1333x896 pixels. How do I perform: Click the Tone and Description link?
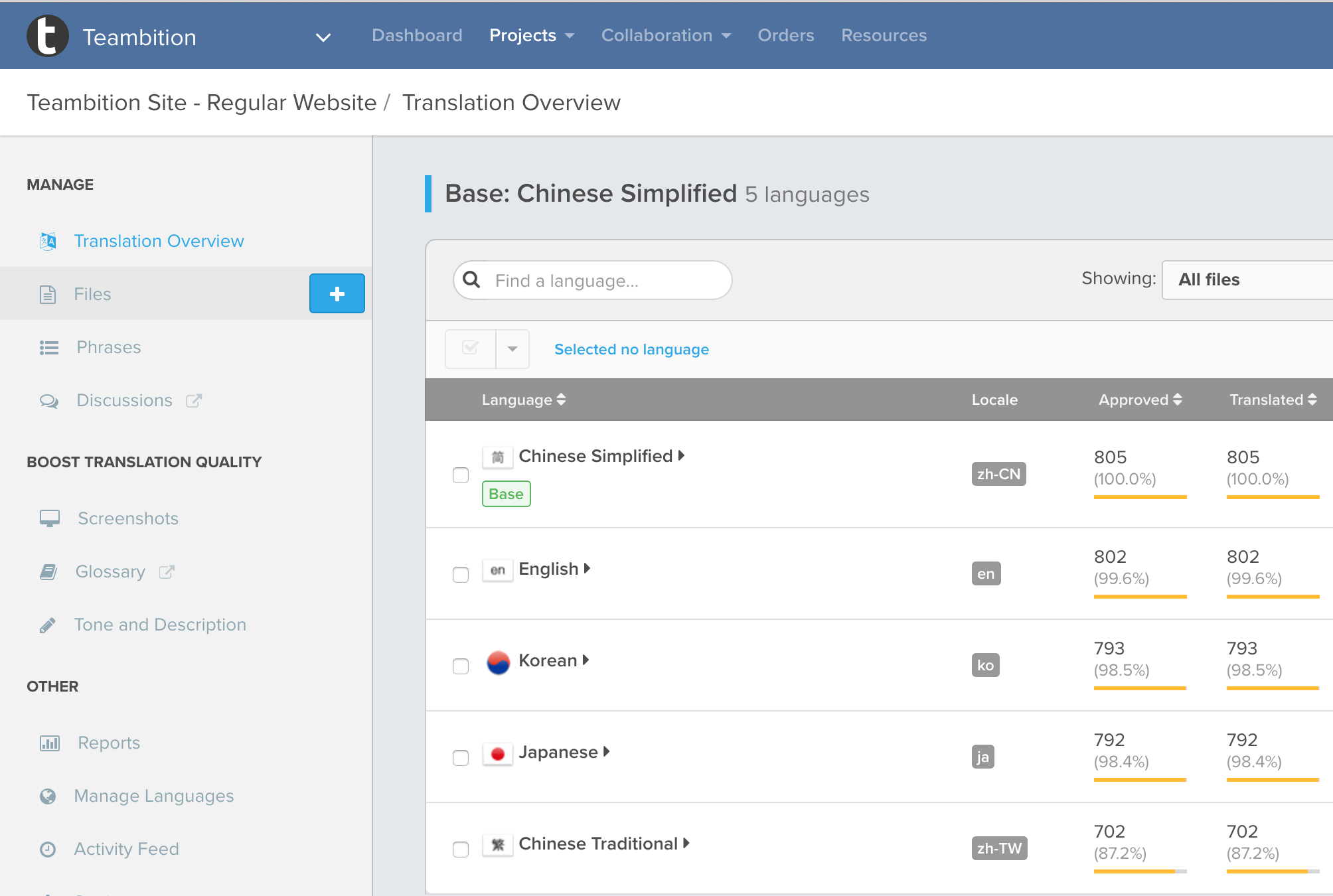(x=161, y=624)
